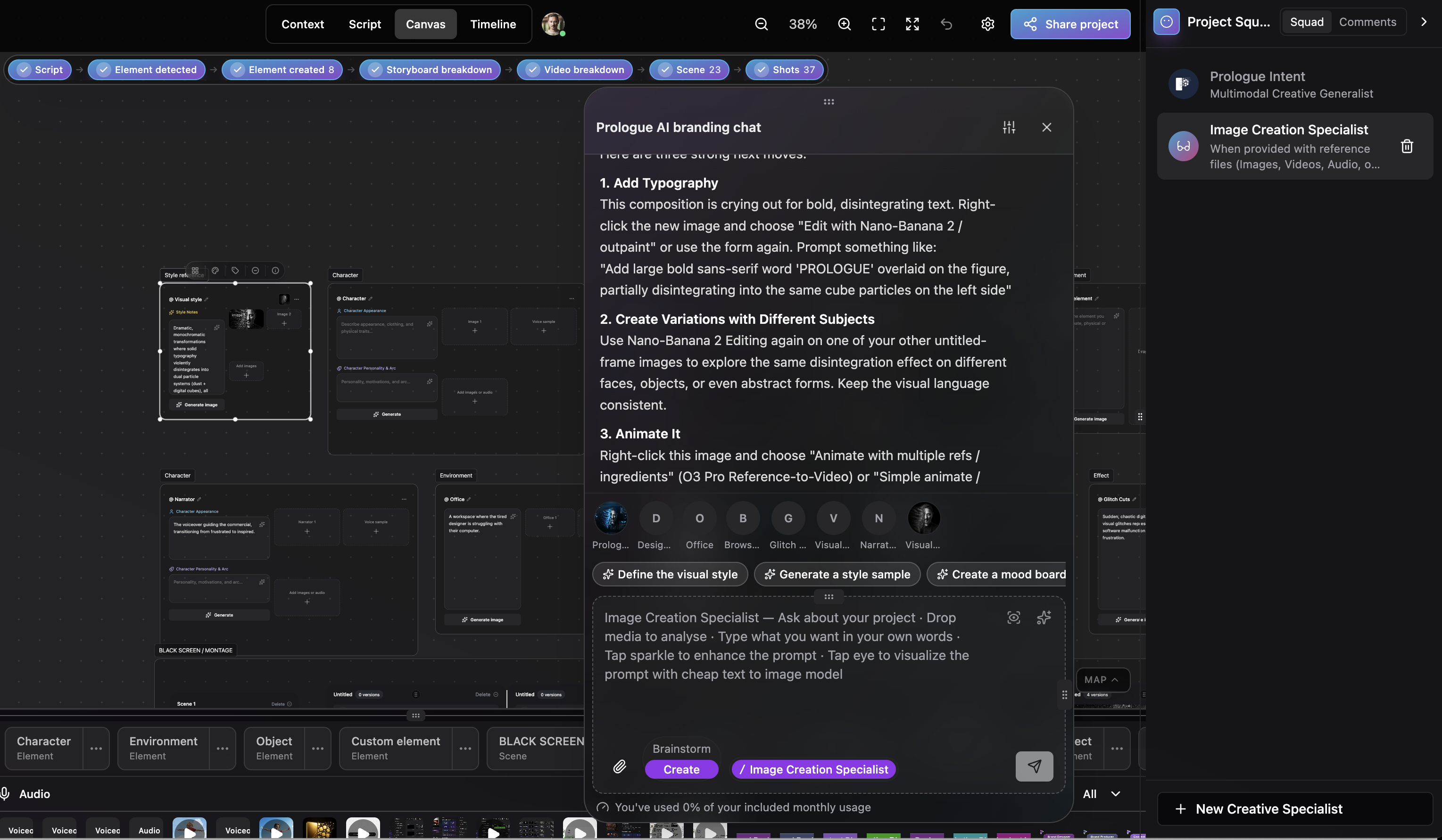
Task: Switch to the Context tab
Action: 302,24
